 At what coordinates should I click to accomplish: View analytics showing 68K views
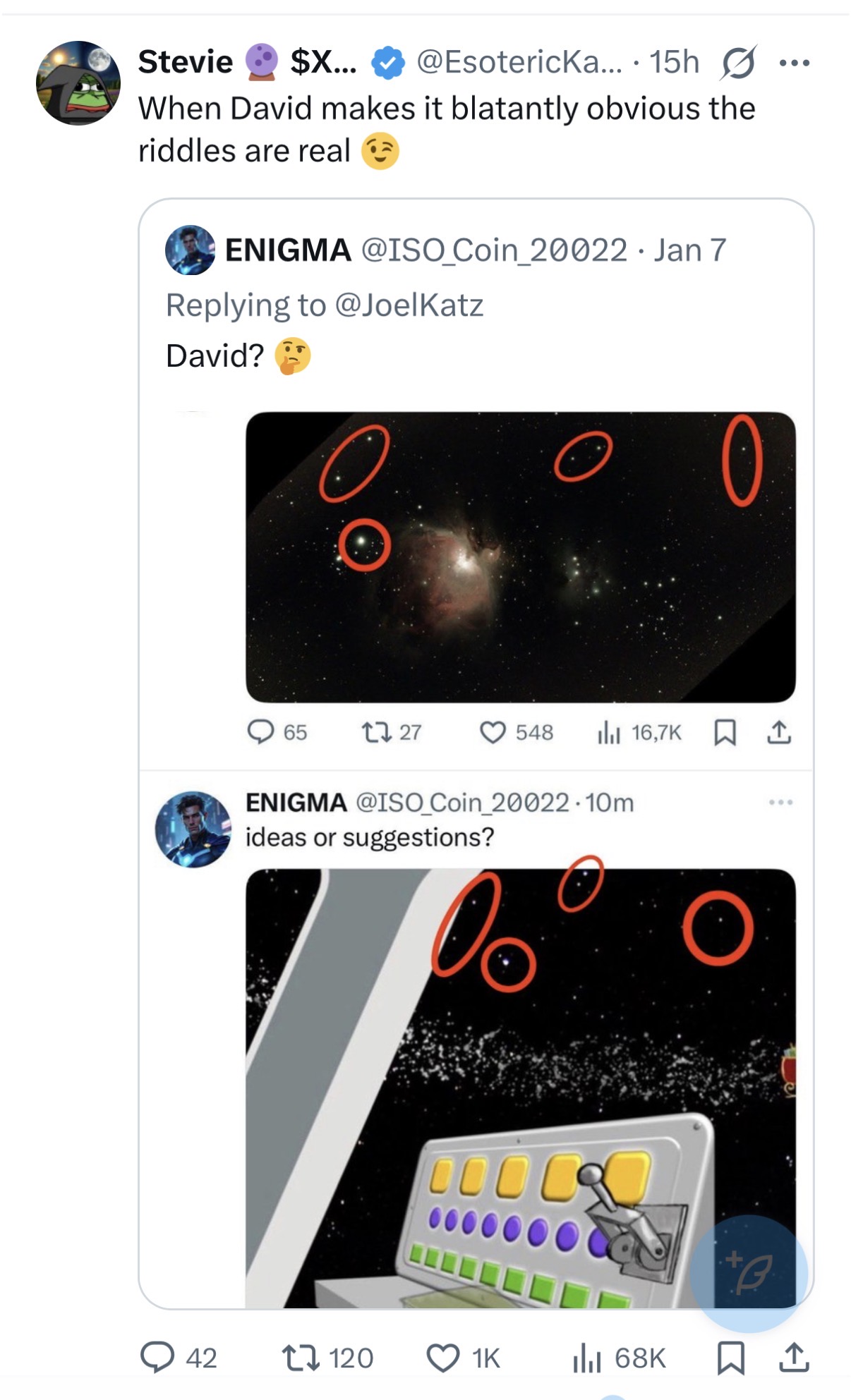pyautogui.click(x=587, y=1358)
